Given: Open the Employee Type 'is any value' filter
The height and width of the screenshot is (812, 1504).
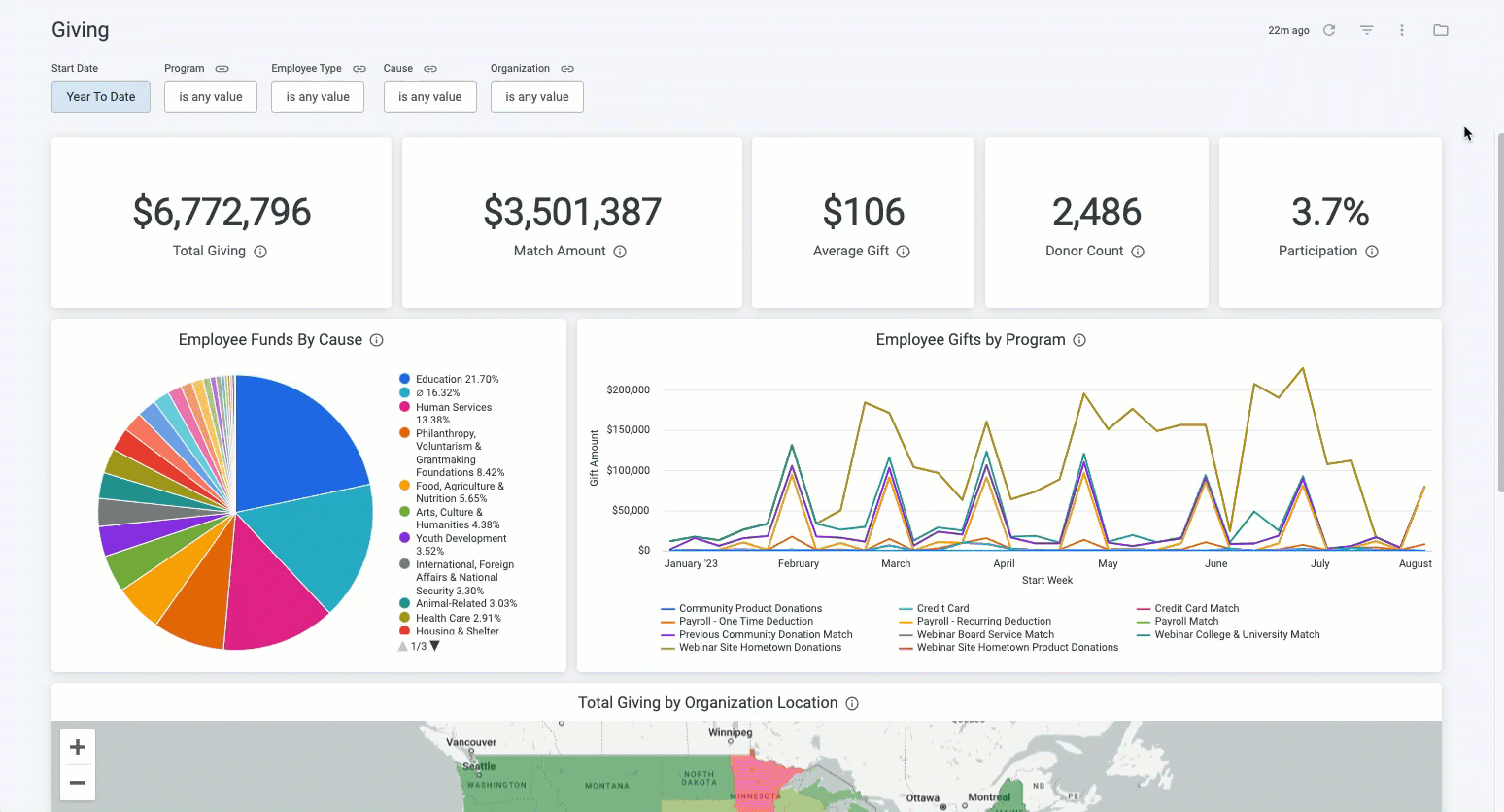Looking at the screenshot, I should tap(318, 97).
